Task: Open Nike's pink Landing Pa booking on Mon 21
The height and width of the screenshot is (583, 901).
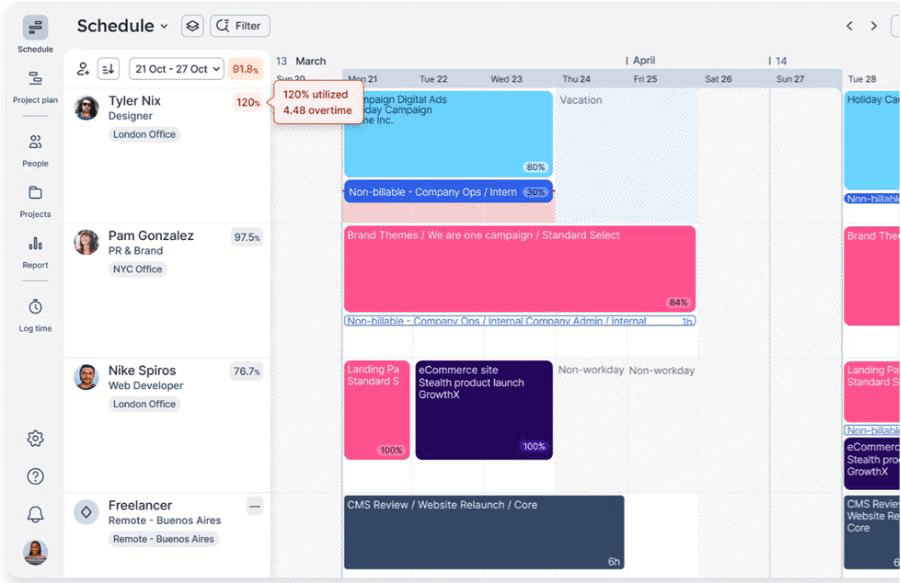Action: coord(377,410)
